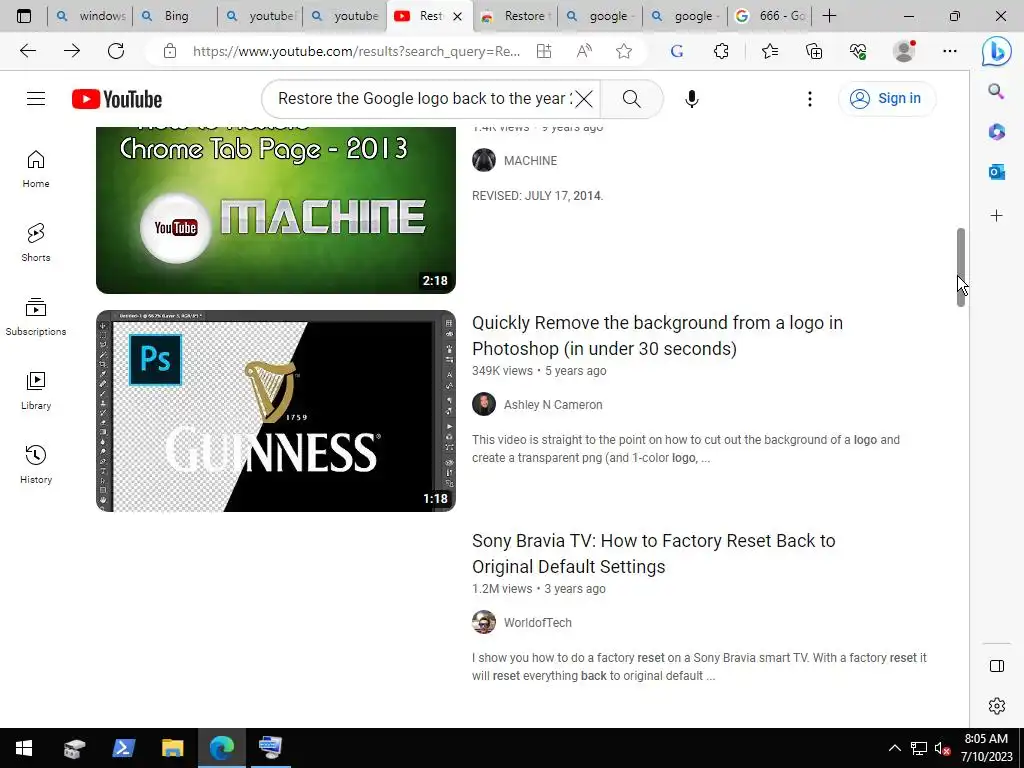
Task: Open the Favorites list icon
Action: click(x=770, y=51)
